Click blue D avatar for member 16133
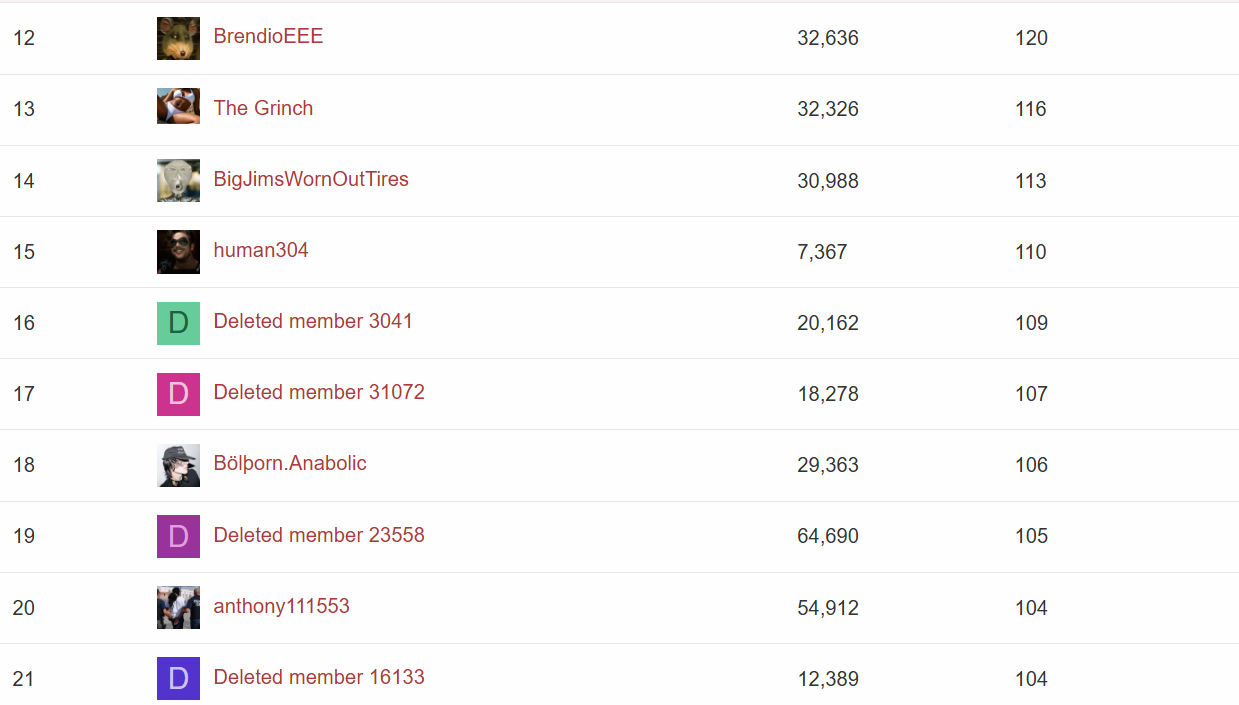This screenshot has height=705, width=1239. (178, 678)
